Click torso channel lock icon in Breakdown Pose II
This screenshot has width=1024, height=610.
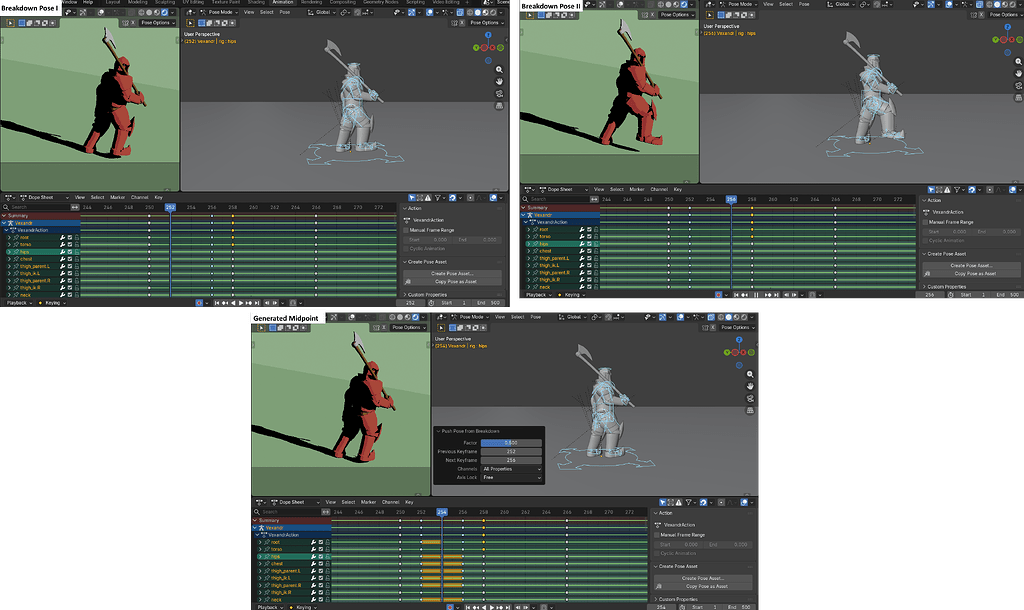point(596,236)
